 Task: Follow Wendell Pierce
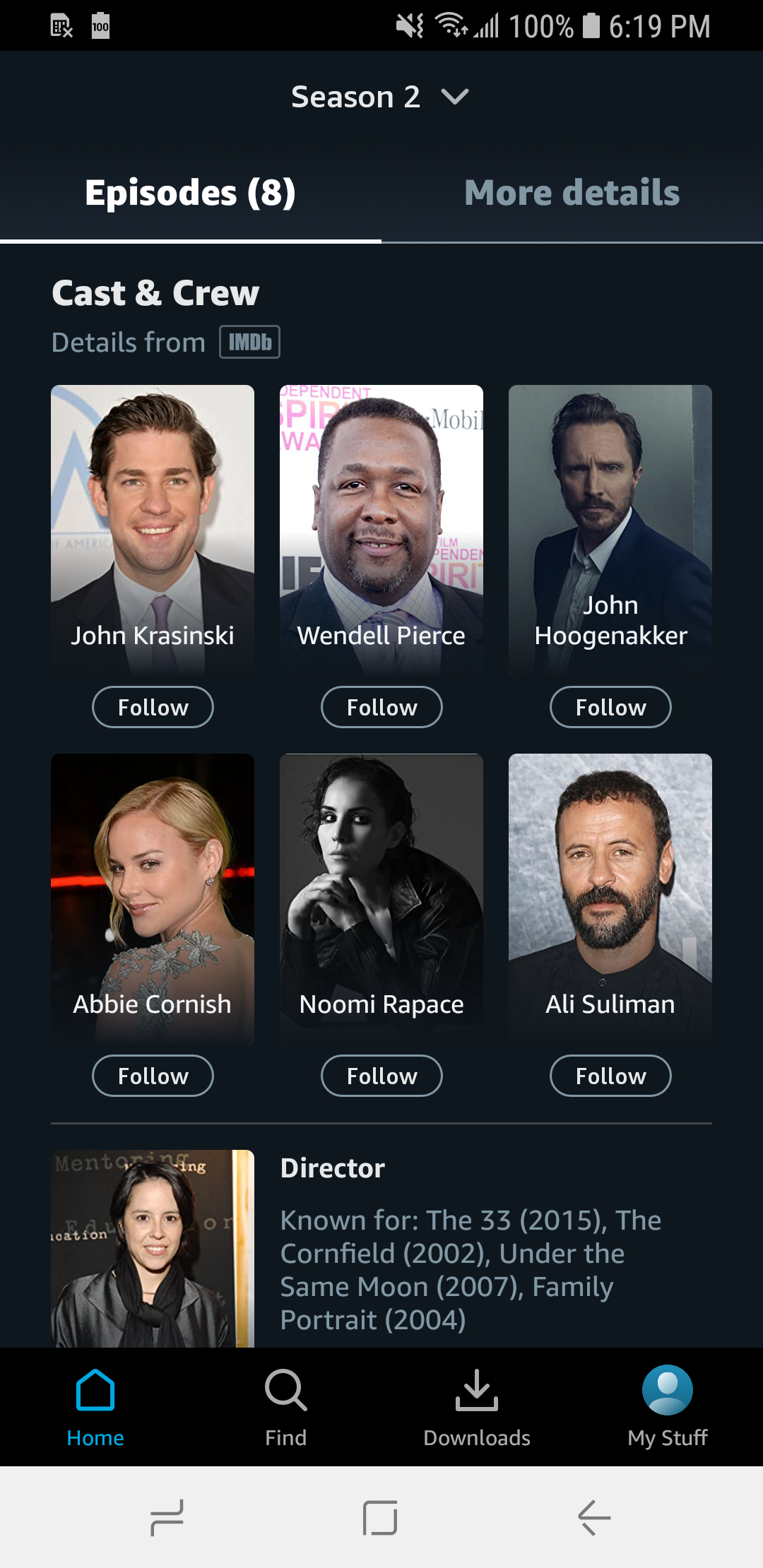pyautogui.click(x=381, y=707)
